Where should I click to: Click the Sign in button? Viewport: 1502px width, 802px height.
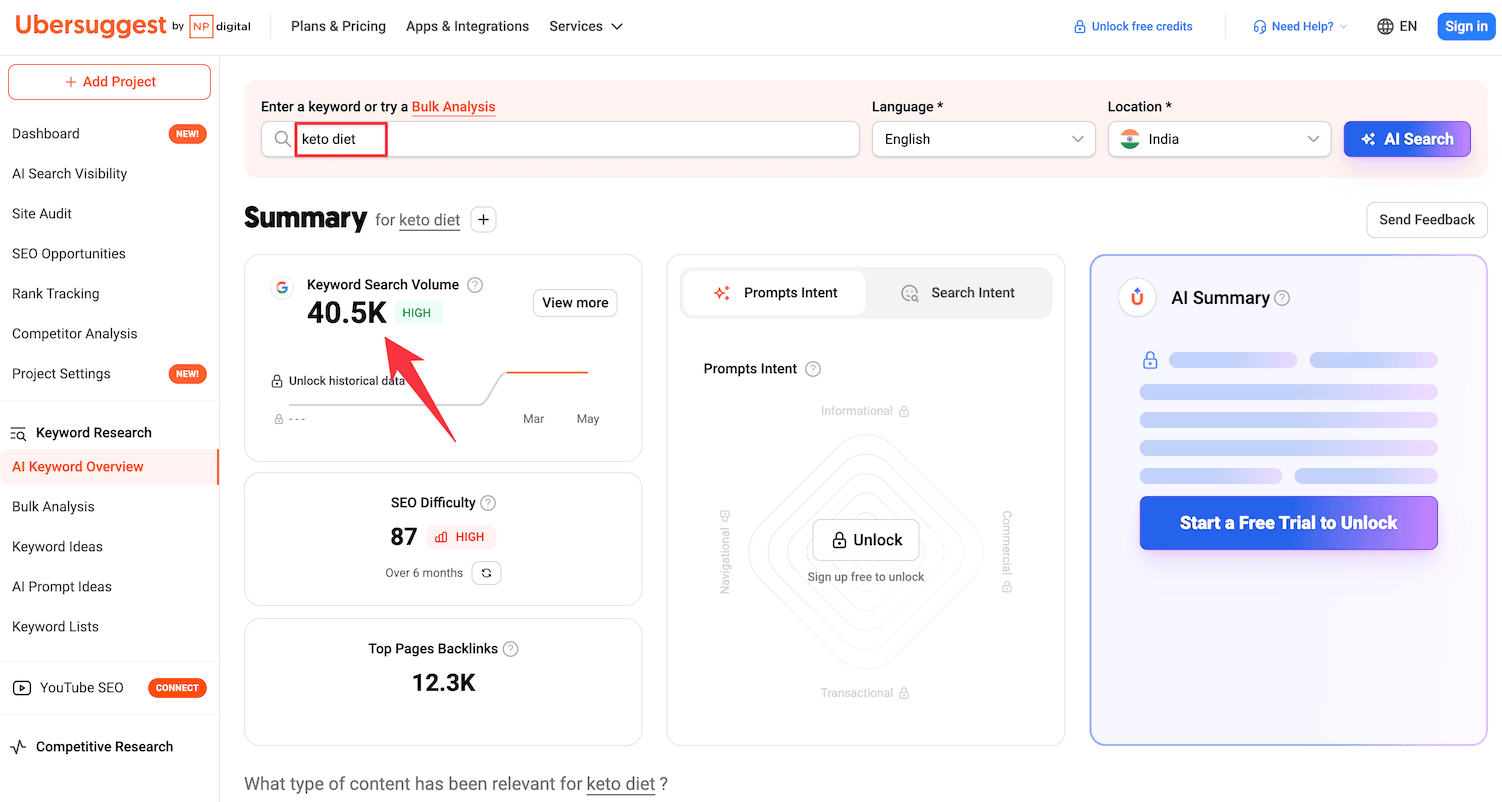(x=1466, y=27)
